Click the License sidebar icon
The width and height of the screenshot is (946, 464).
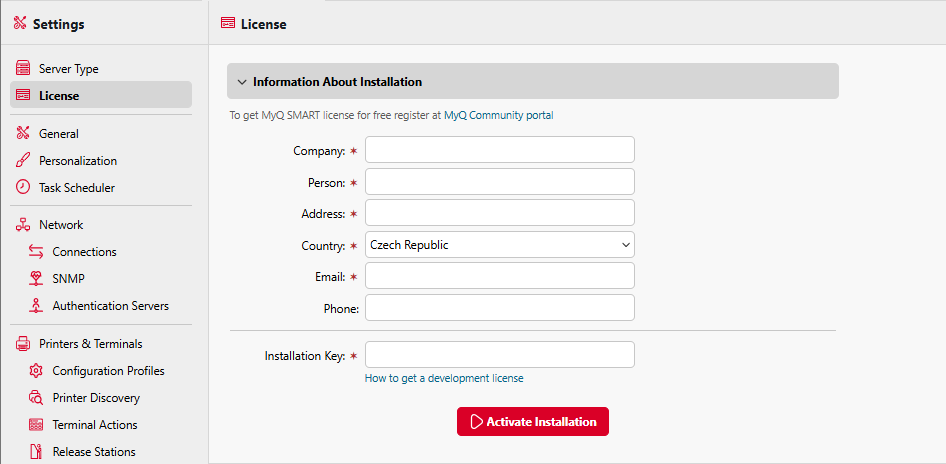point(23,95)
